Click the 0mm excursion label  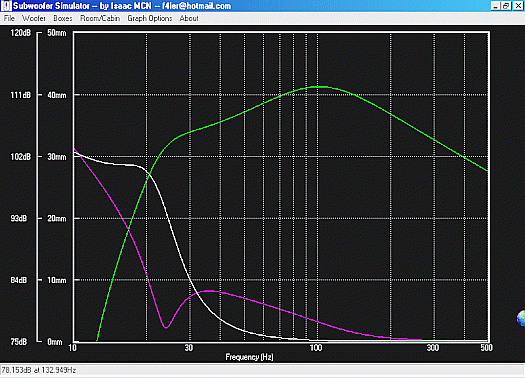[x=55, y=342]
